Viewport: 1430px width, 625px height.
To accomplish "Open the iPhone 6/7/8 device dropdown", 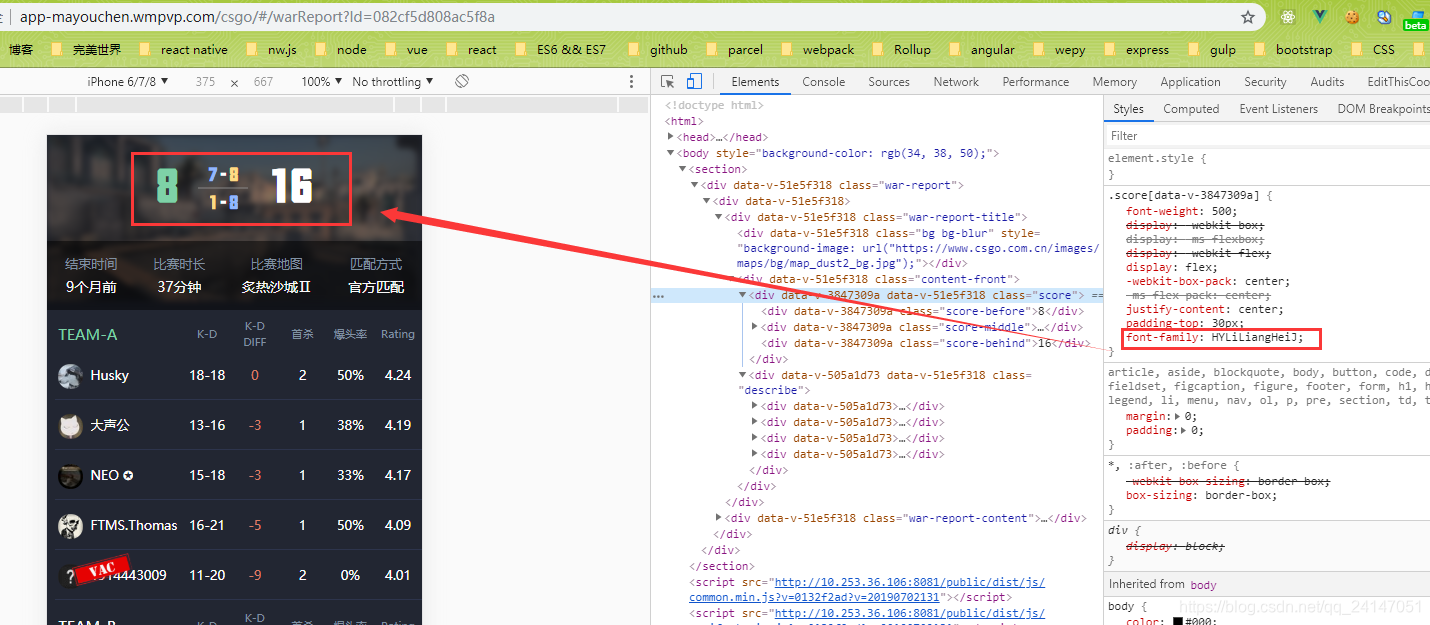I will (128, 82).
